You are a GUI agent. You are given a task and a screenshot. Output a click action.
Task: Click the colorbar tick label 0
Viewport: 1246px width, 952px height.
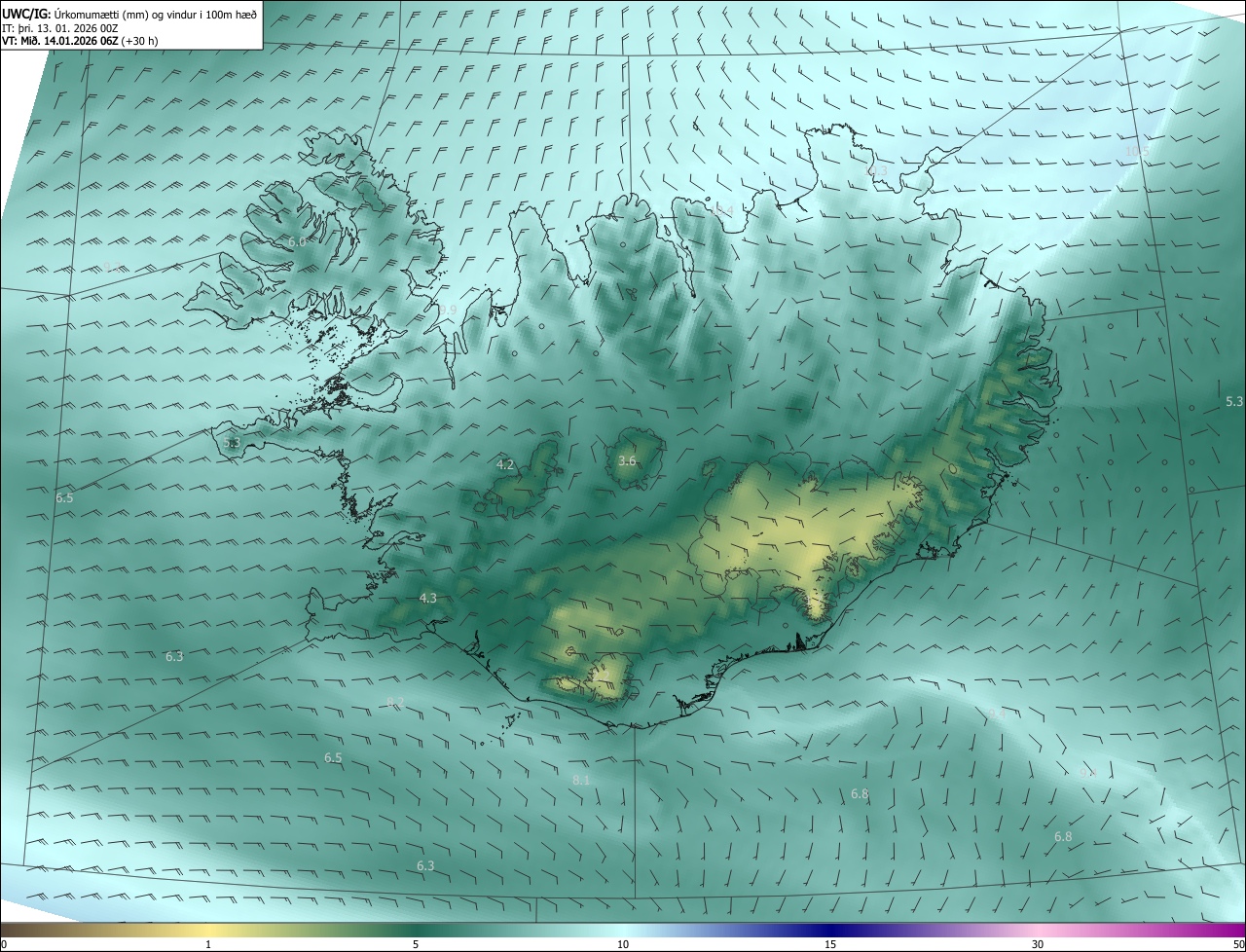[x=4, y=944]
